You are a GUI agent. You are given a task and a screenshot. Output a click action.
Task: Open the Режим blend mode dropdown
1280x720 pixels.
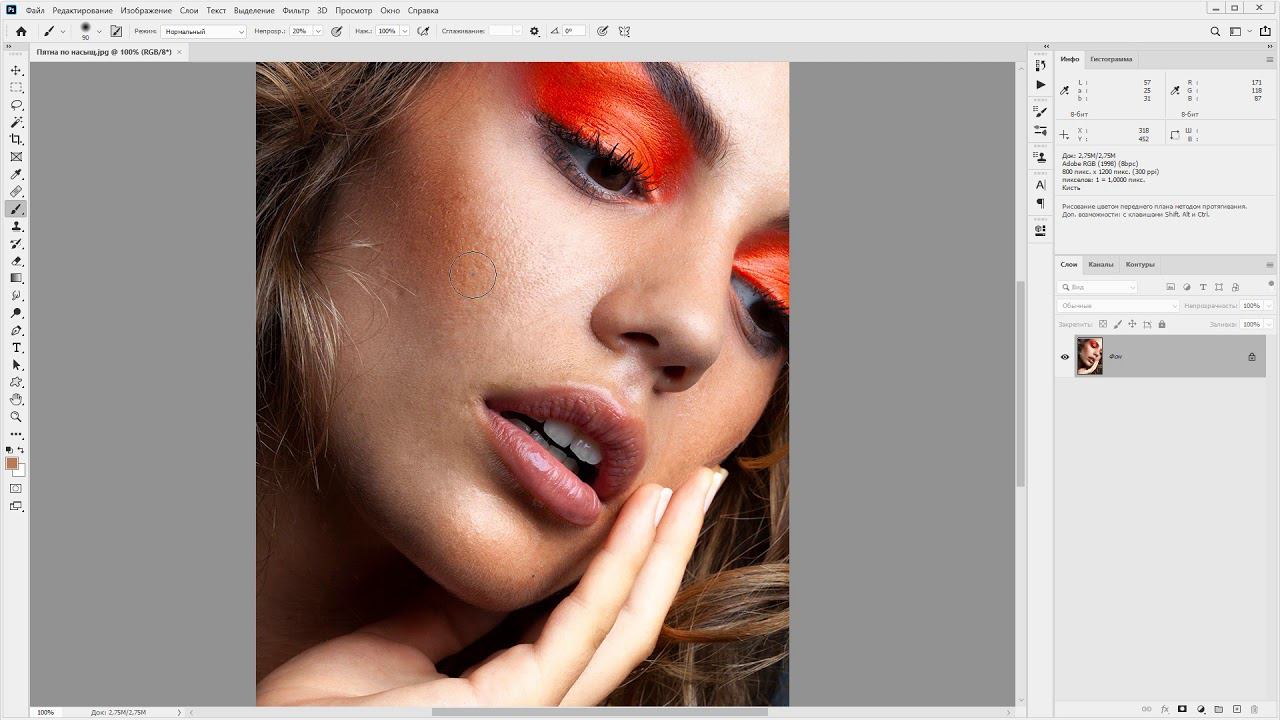point(203,31)
